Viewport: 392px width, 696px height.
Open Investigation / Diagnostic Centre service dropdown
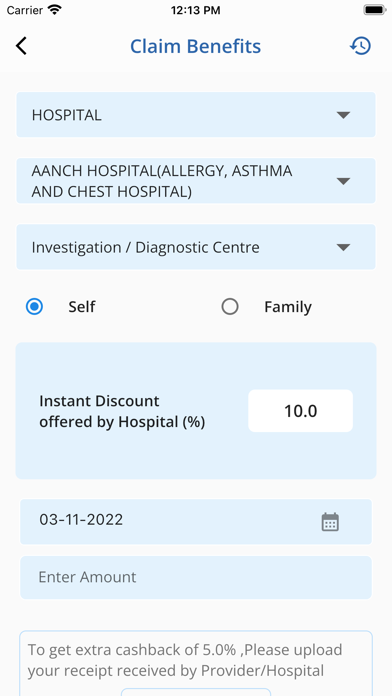196,247
